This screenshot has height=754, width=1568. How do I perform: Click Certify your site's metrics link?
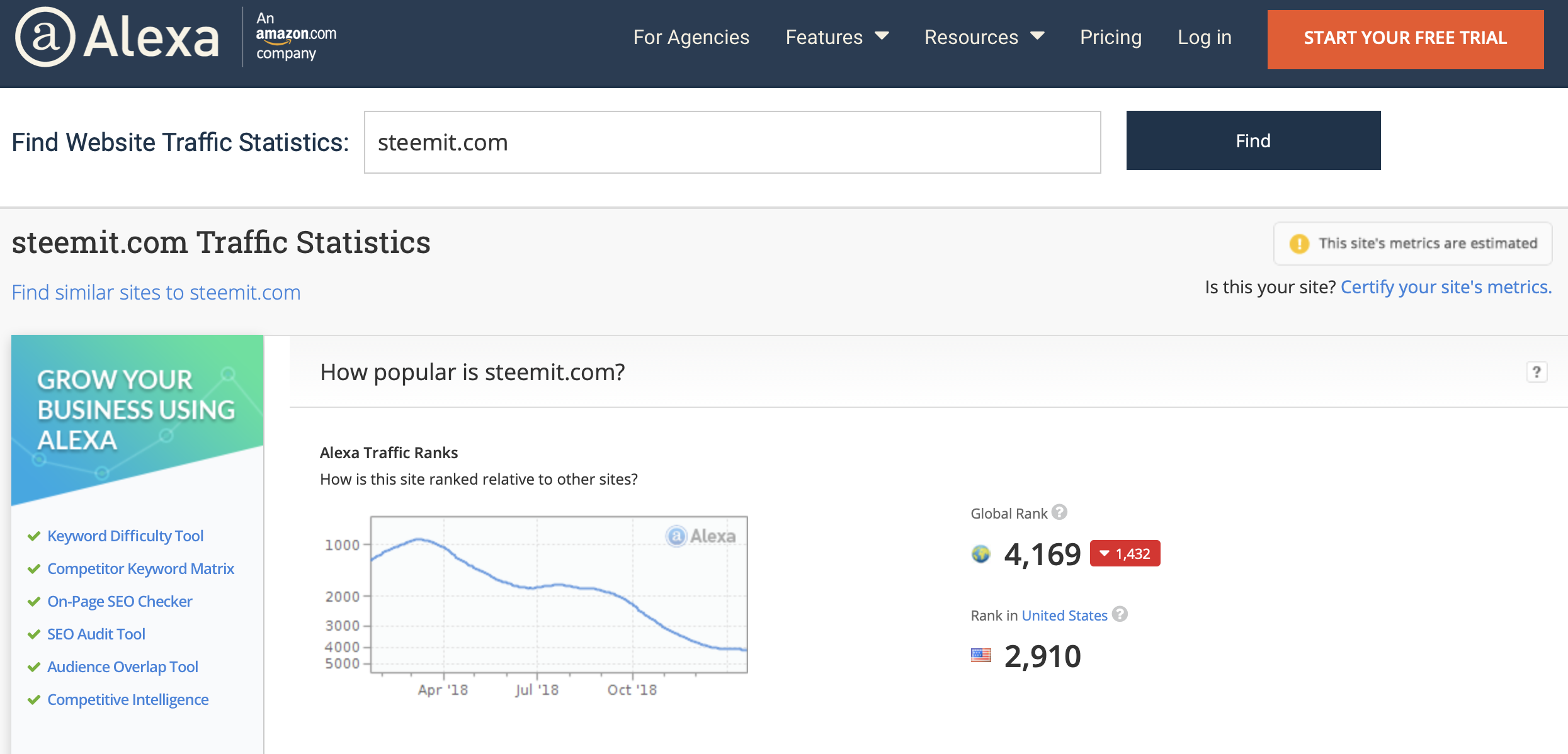click(1445, 287)
